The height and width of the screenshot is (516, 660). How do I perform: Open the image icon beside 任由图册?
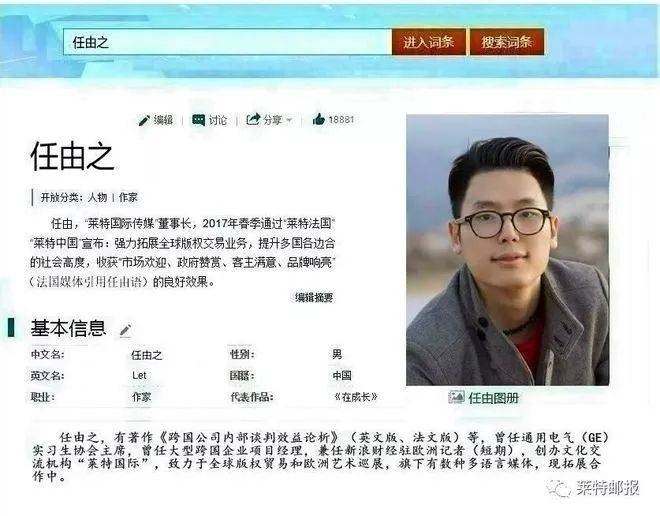click(456, 397)
